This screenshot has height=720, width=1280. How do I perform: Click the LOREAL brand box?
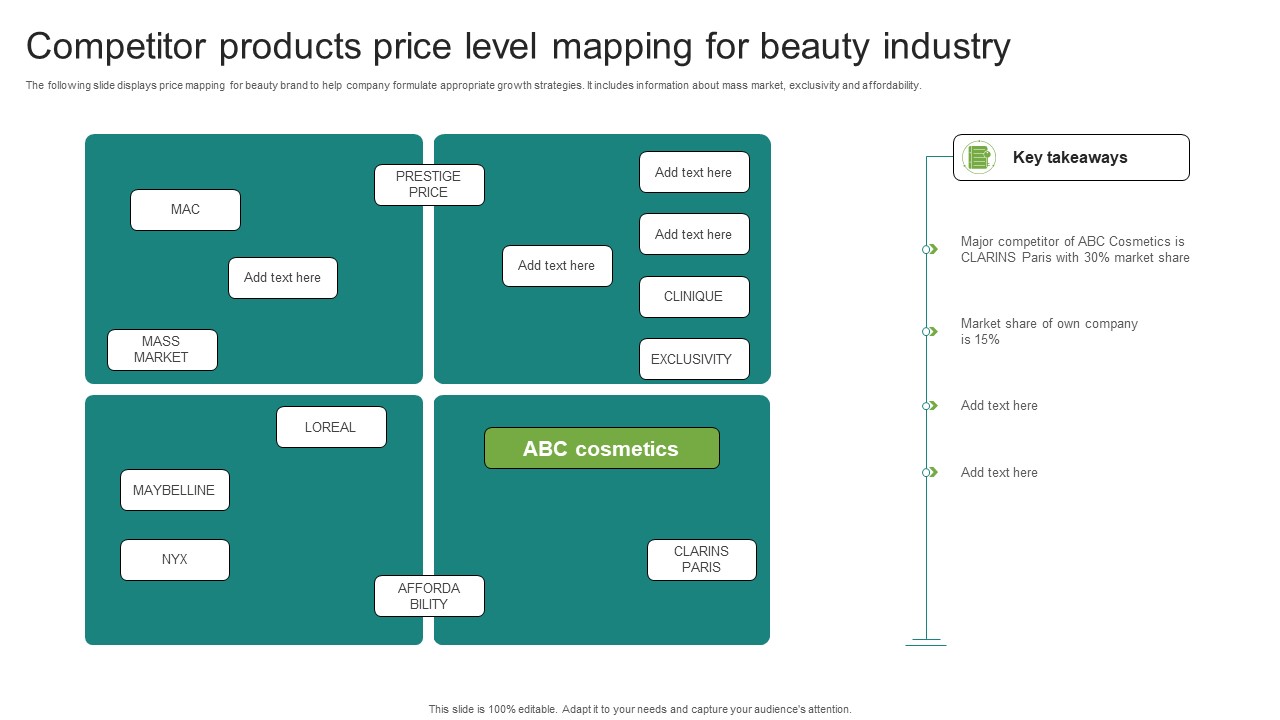(331, 427)
